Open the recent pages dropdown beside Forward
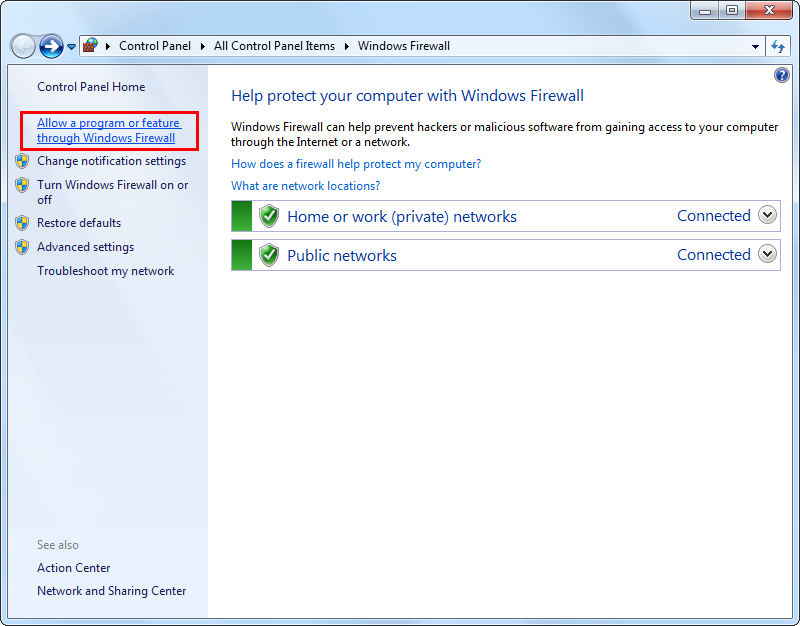 click(x=71, y=47)
